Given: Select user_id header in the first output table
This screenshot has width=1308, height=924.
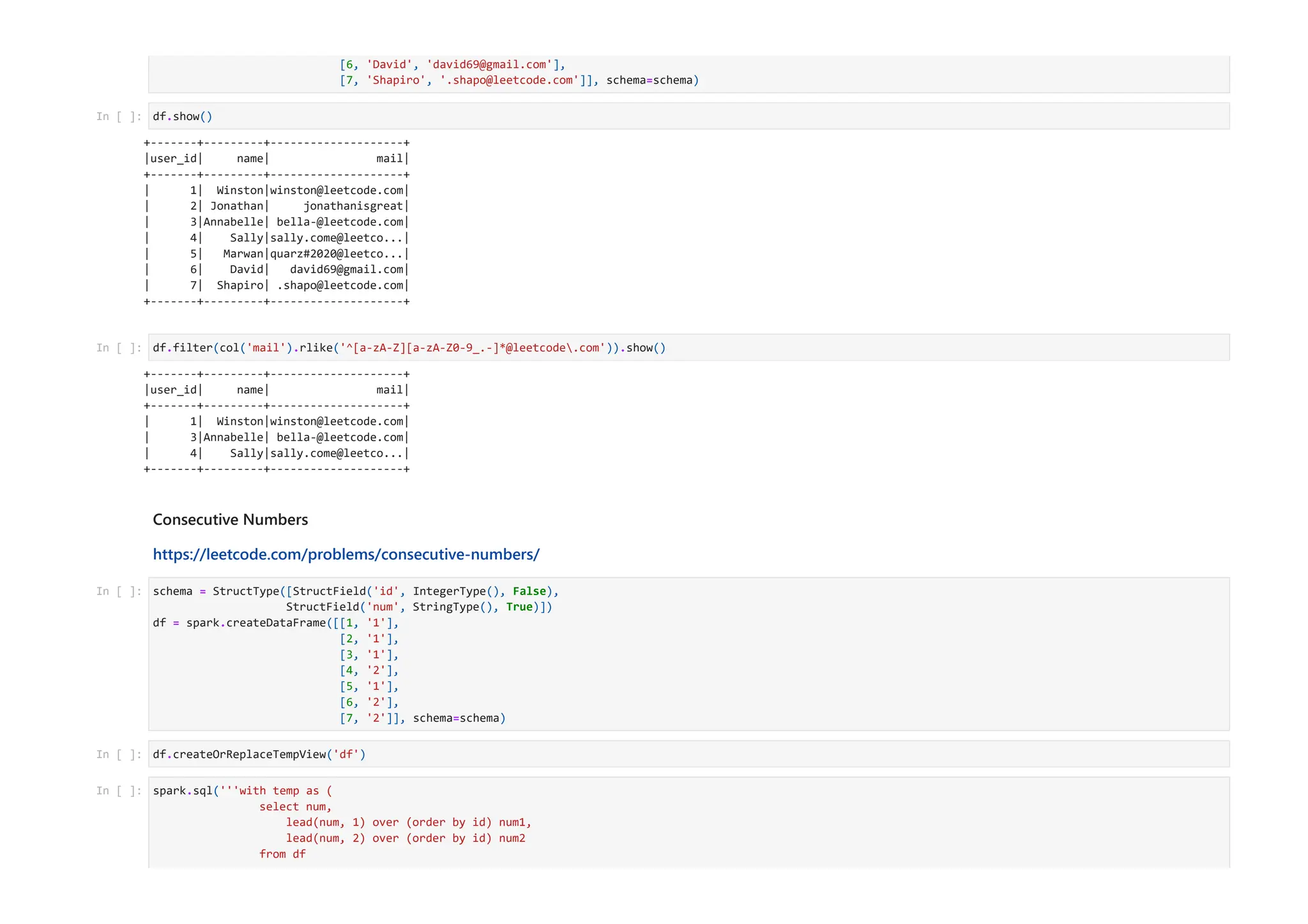Looking at the screenshot, I should [174, 158].
